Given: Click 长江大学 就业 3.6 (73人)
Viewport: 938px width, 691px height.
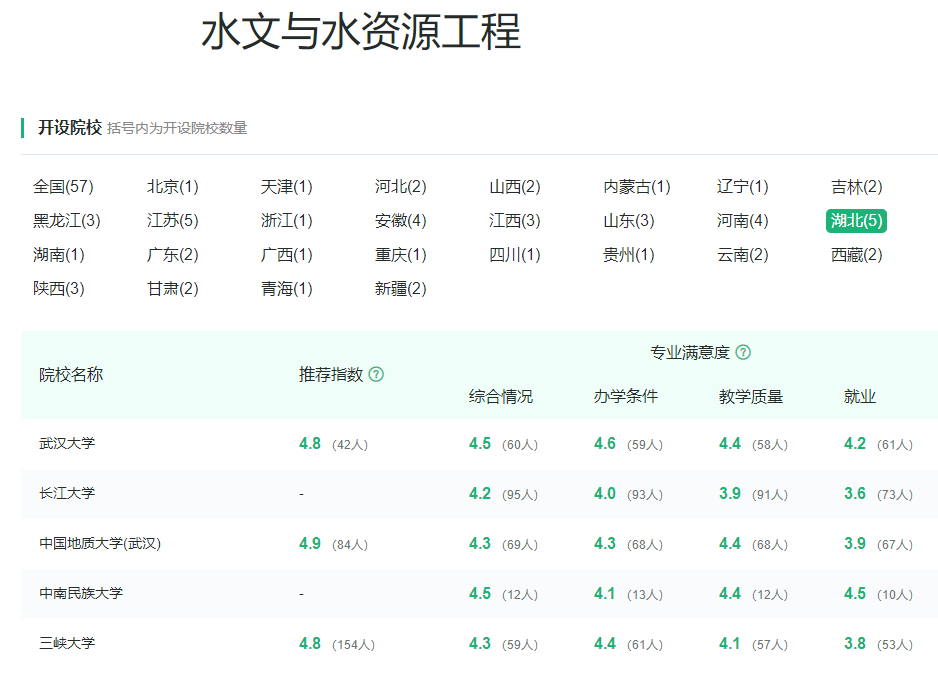Looking at the screenshot, I should click(878, 494).
